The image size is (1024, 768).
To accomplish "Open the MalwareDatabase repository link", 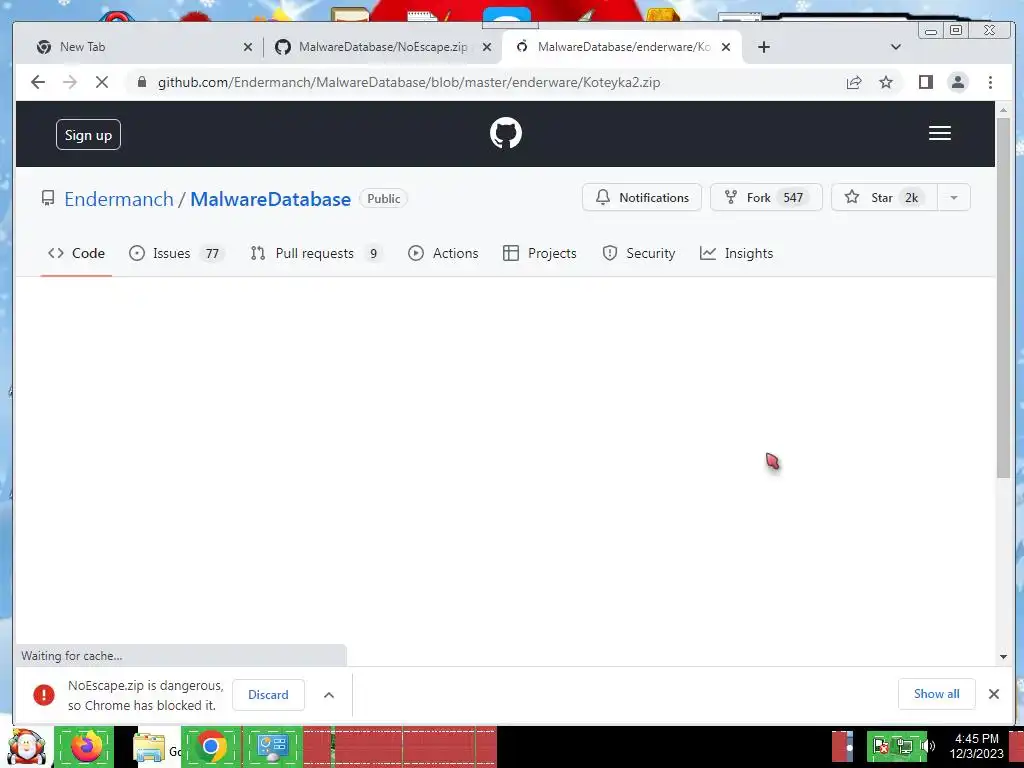I will pos(270,199).
